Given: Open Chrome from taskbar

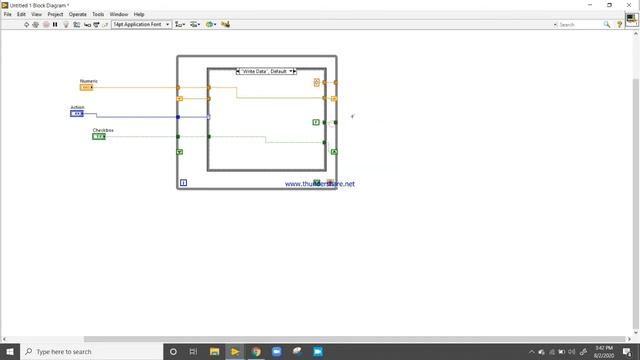Looking at the screenshot, I should point(256,351).
